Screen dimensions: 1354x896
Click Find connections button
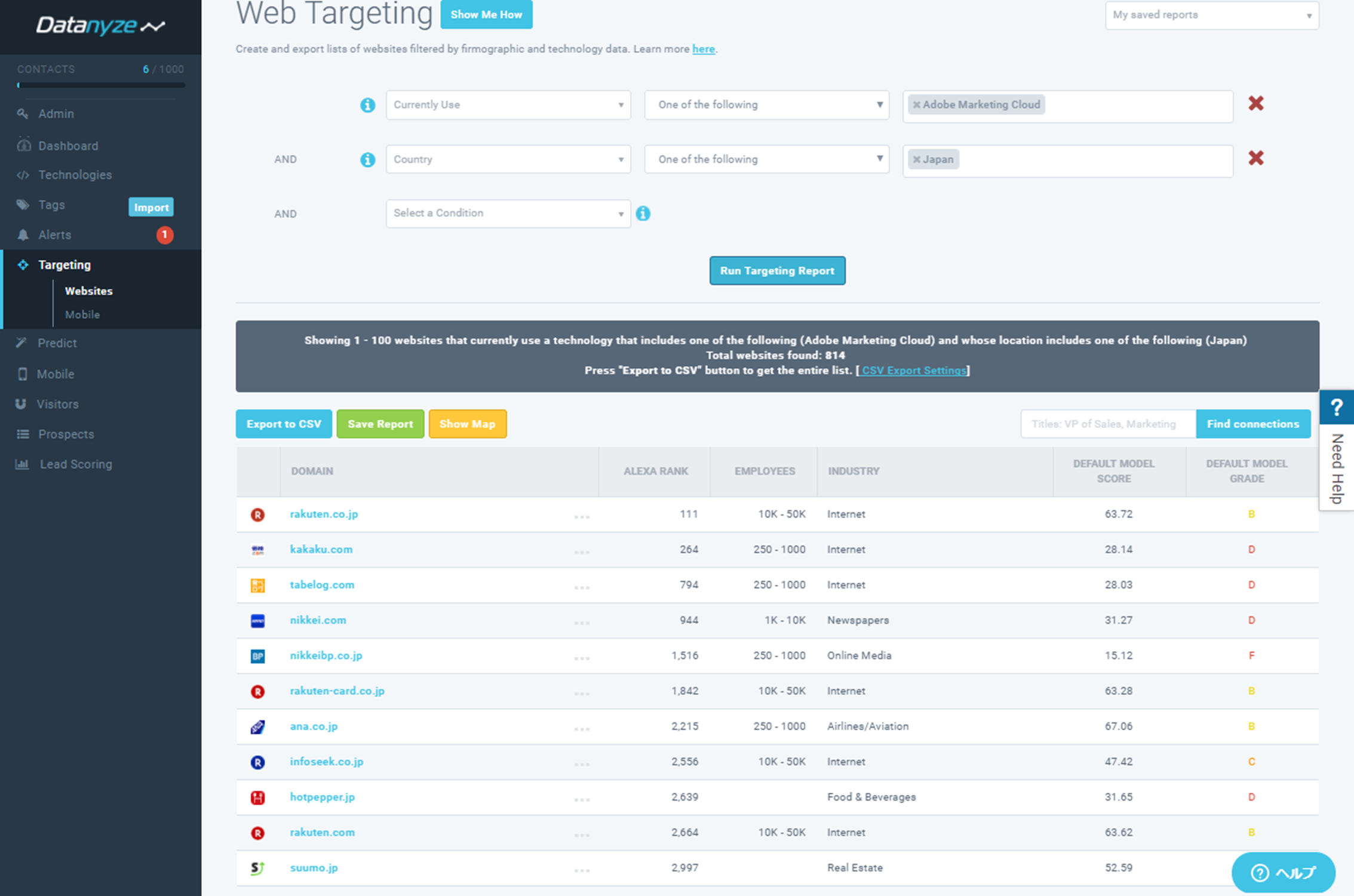point(1252,424)
